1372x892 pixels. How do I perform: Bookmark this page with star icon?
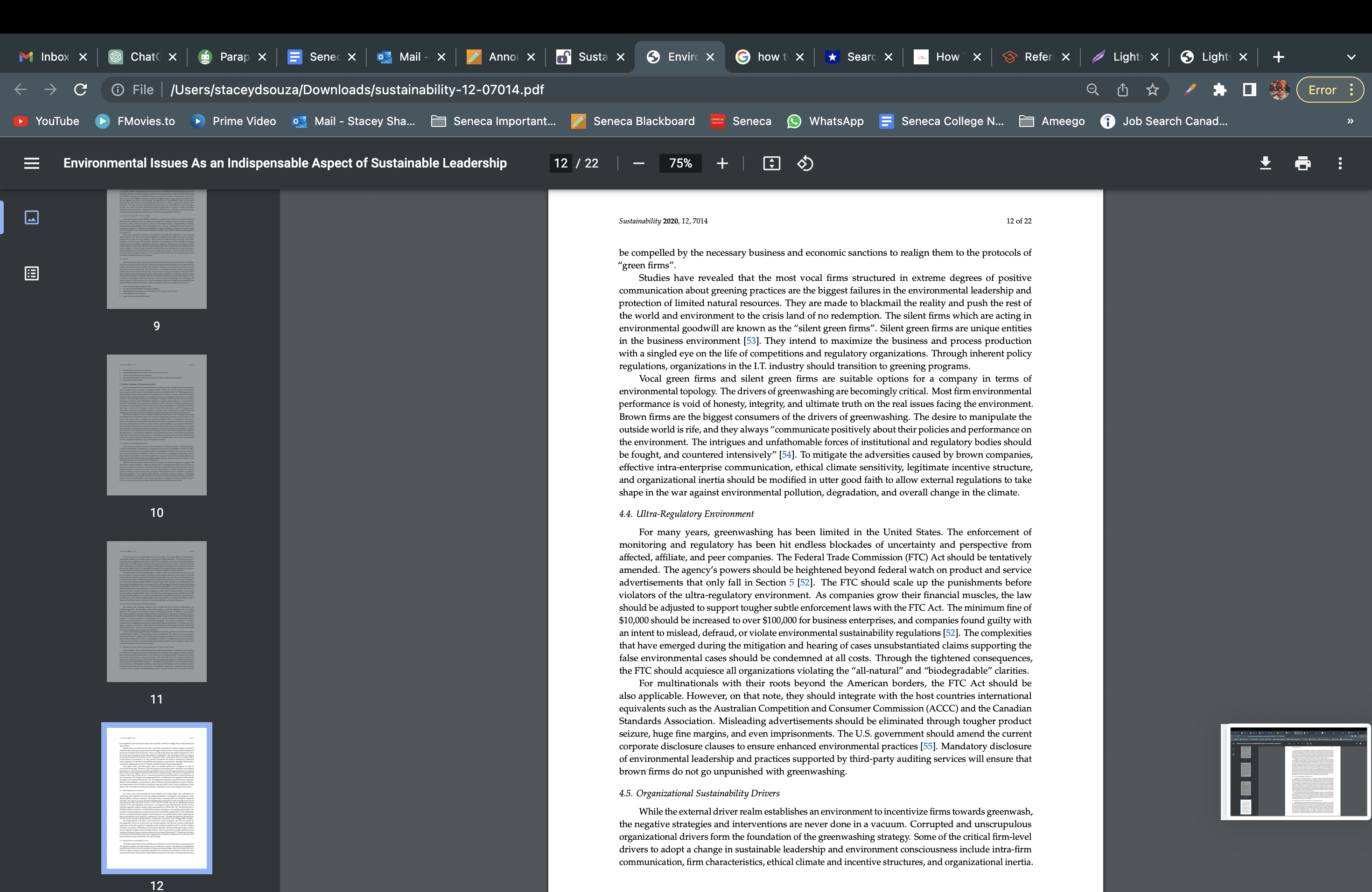pos(1152,90)
